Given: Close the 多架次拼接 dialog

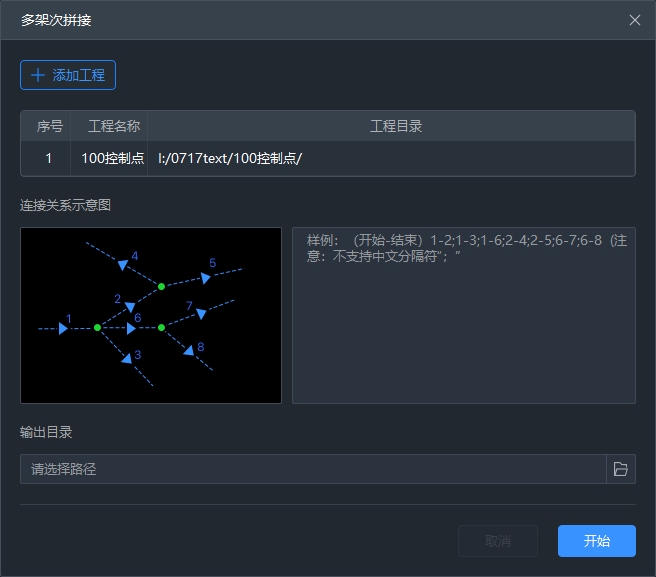Looking at the screenshot, I should (635, 20).
